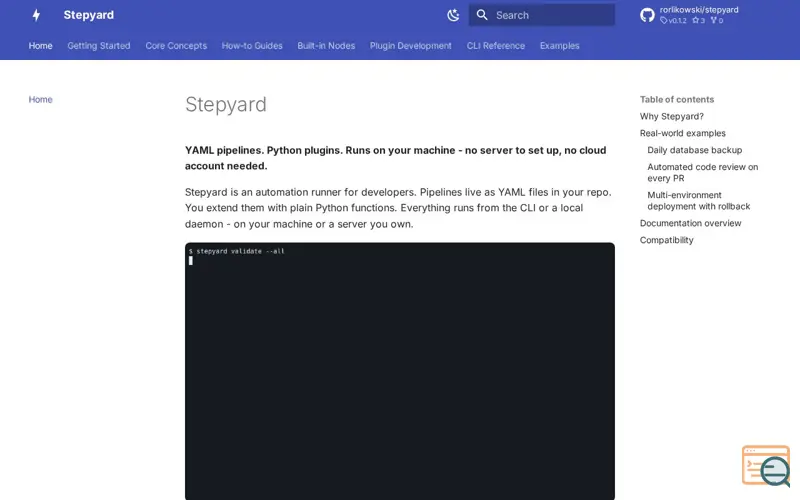Image resolution: width=800 pixels, height=500 pixels.
Task: Click the Home link in left sidebar
Action: [x=40, y=99]
